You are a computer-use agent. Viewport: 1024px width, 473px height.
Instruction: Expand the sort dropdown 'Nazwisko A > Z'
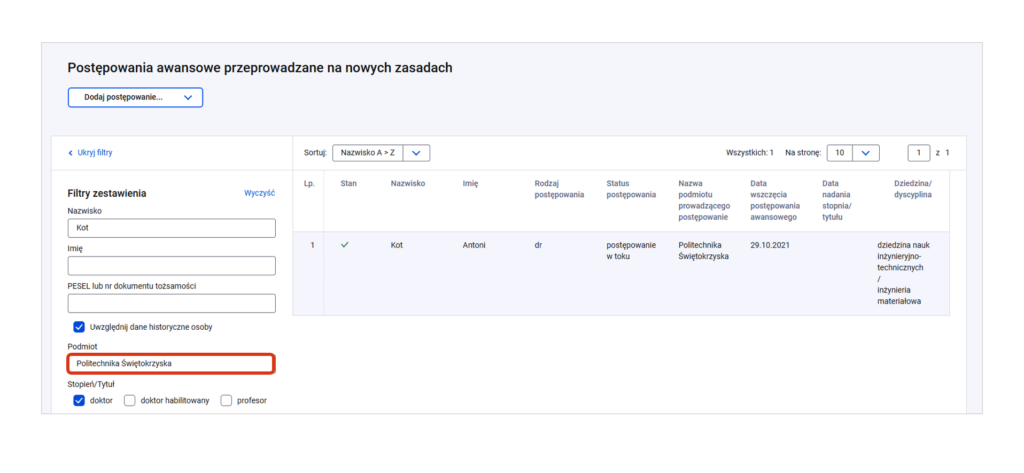pyautogui.click(x=380, y=153)
